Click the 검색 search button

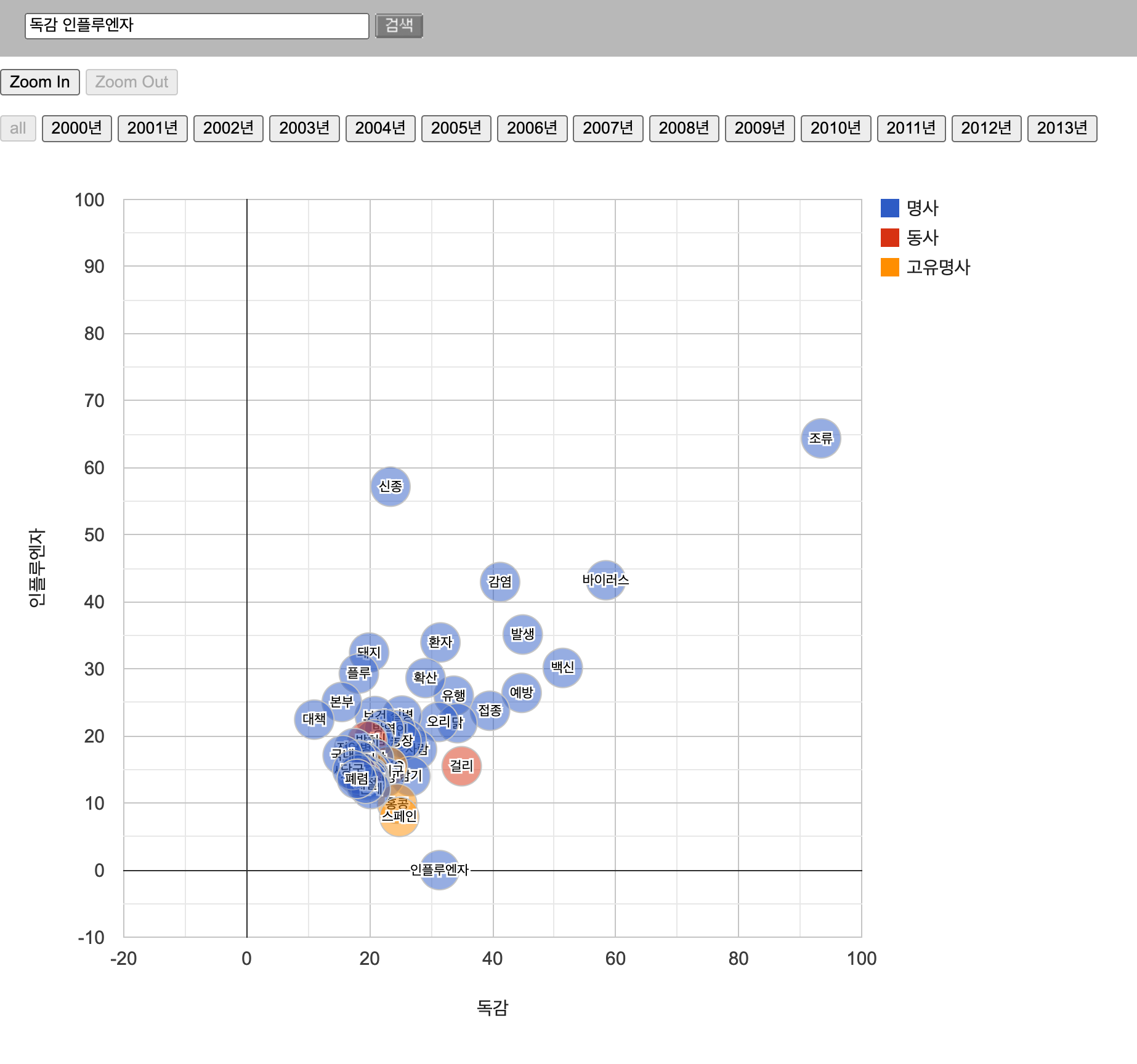(399, 26)
